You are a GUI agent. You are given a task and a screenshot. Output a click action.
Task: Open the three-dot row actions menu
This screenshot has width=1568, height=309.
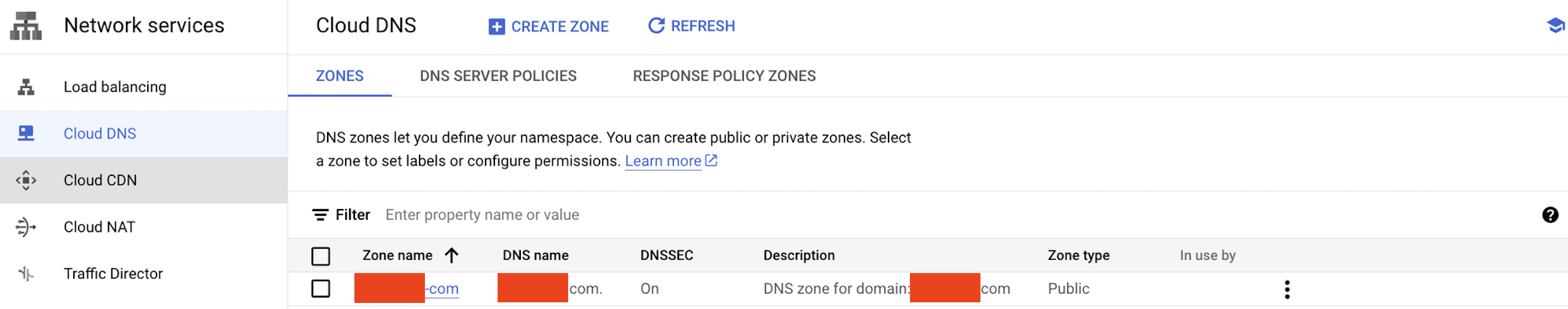(x=1287, y=290)
